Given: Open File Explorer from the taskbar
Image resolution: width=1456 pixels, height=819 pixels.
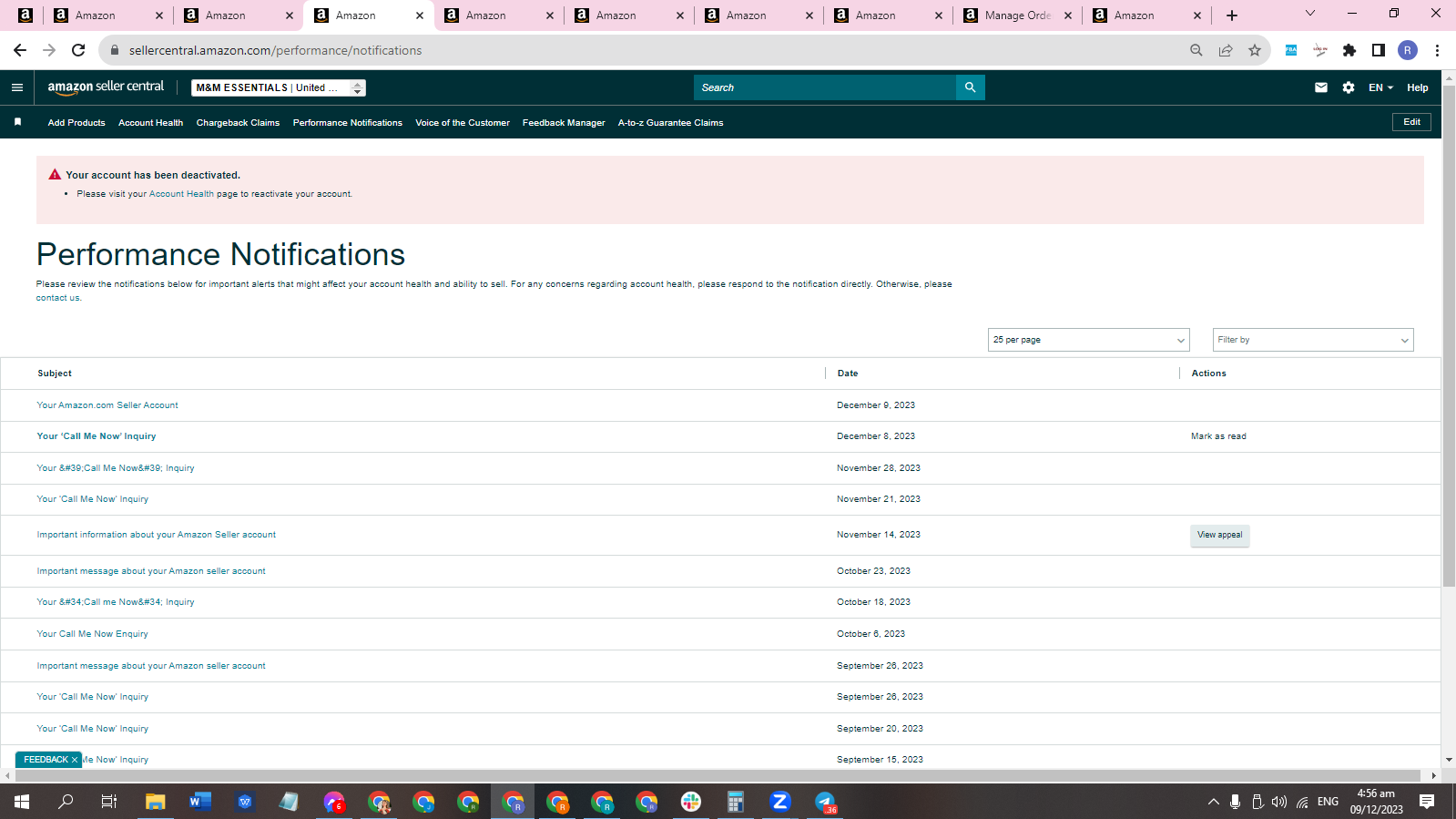Looking at the screenshot, I should click(156, 802).
